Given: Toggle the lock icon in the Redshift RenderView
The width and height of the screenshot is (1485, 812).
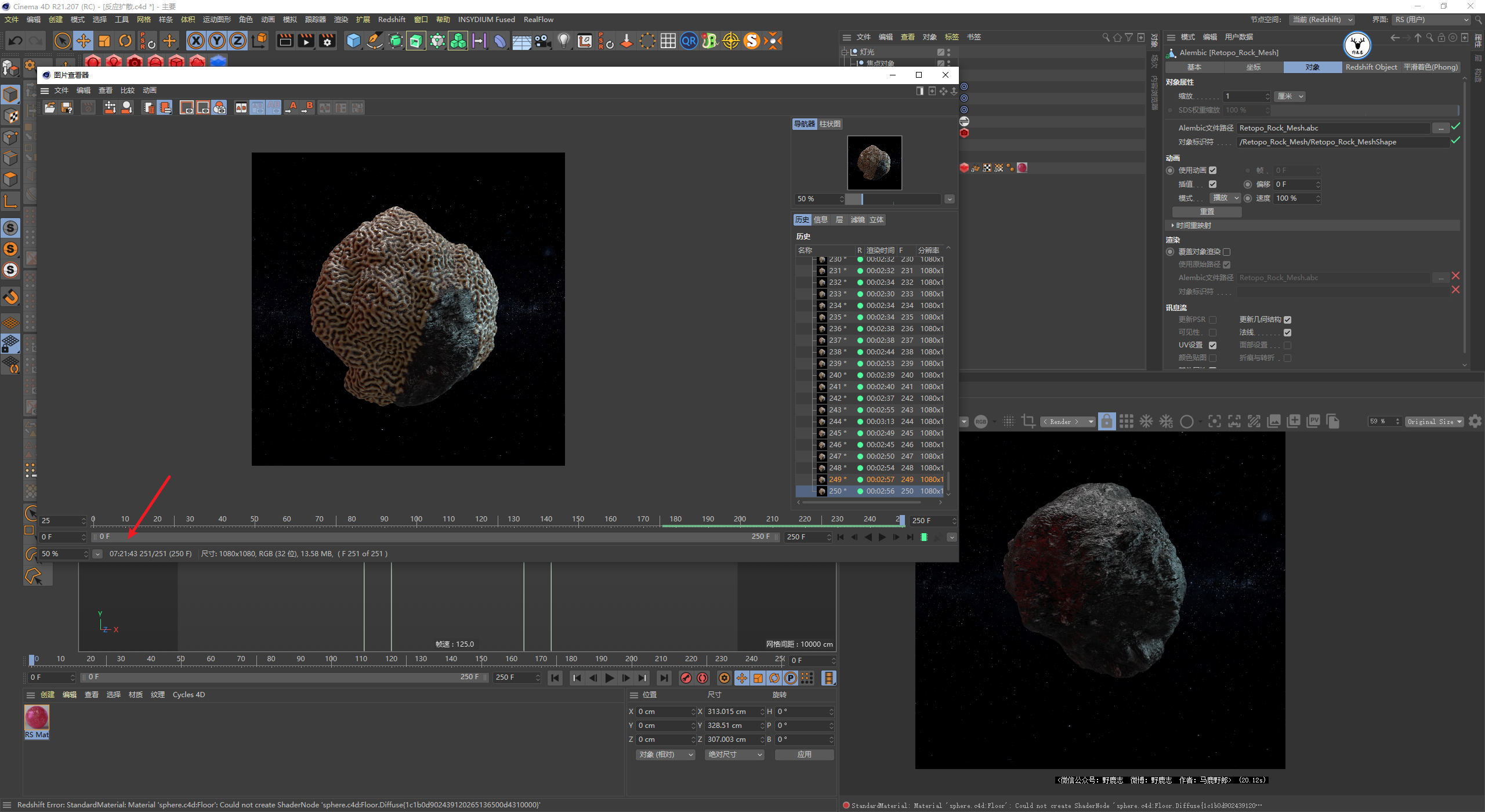Looking at the screenshot, I should pyautogui.click(x=1106, y=421).
